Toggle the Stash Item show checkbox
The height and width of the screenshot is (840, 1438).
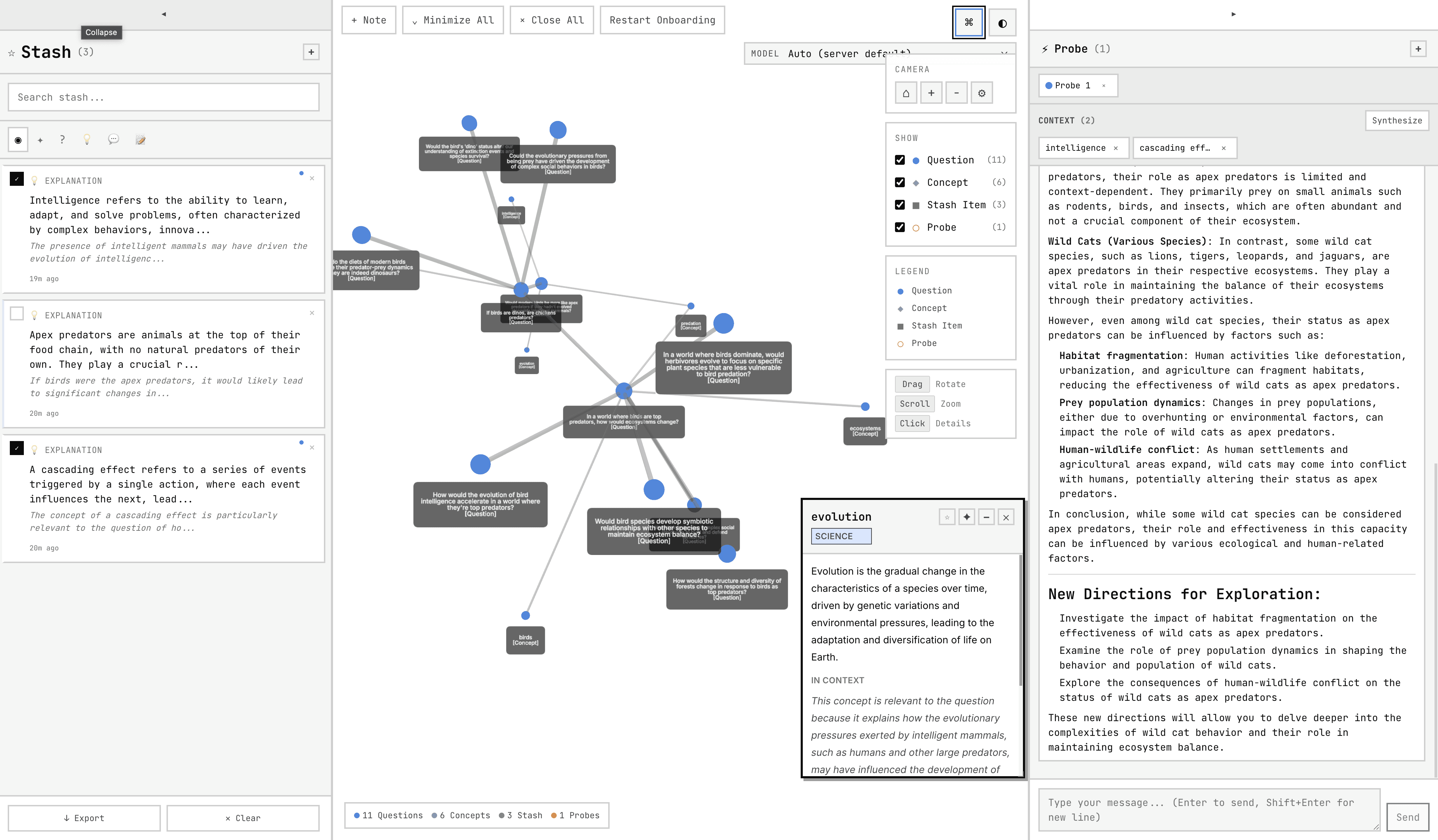[x=900, y=204]
